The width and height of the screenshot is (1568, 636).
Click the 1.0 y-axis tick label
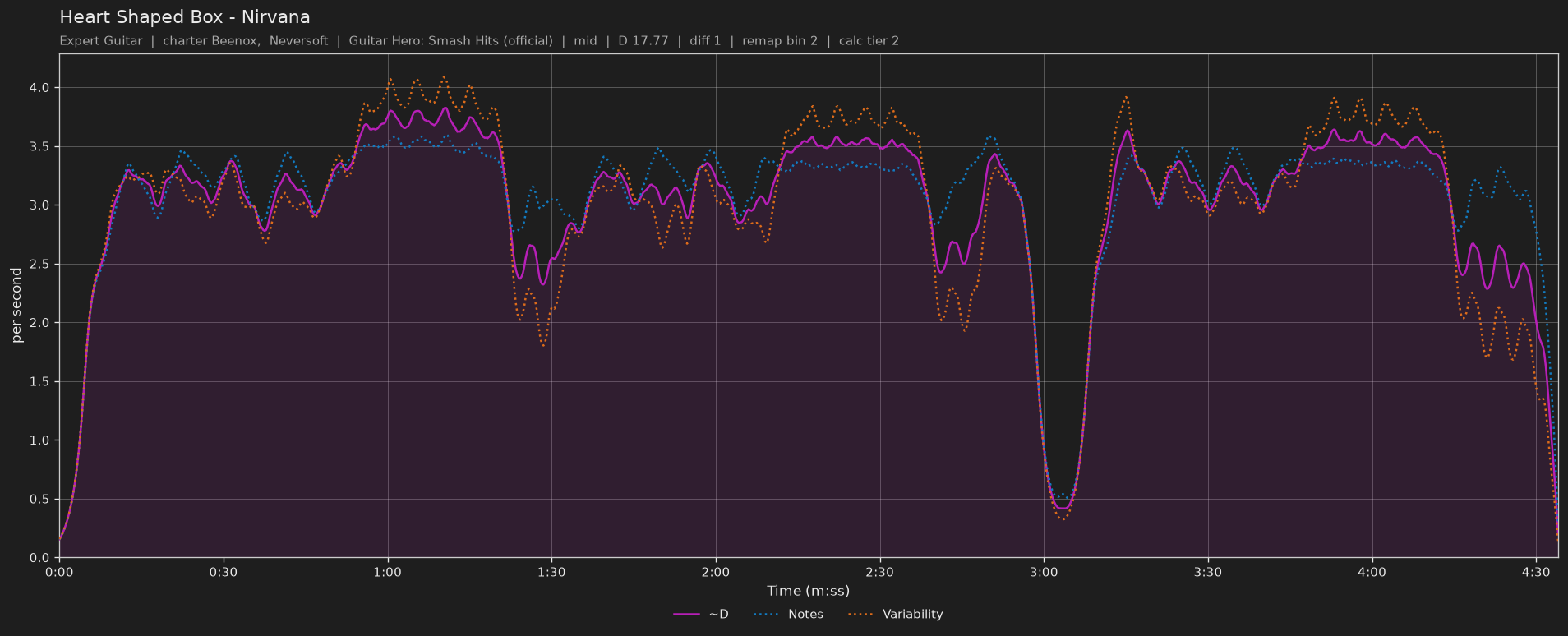point(39,440)
